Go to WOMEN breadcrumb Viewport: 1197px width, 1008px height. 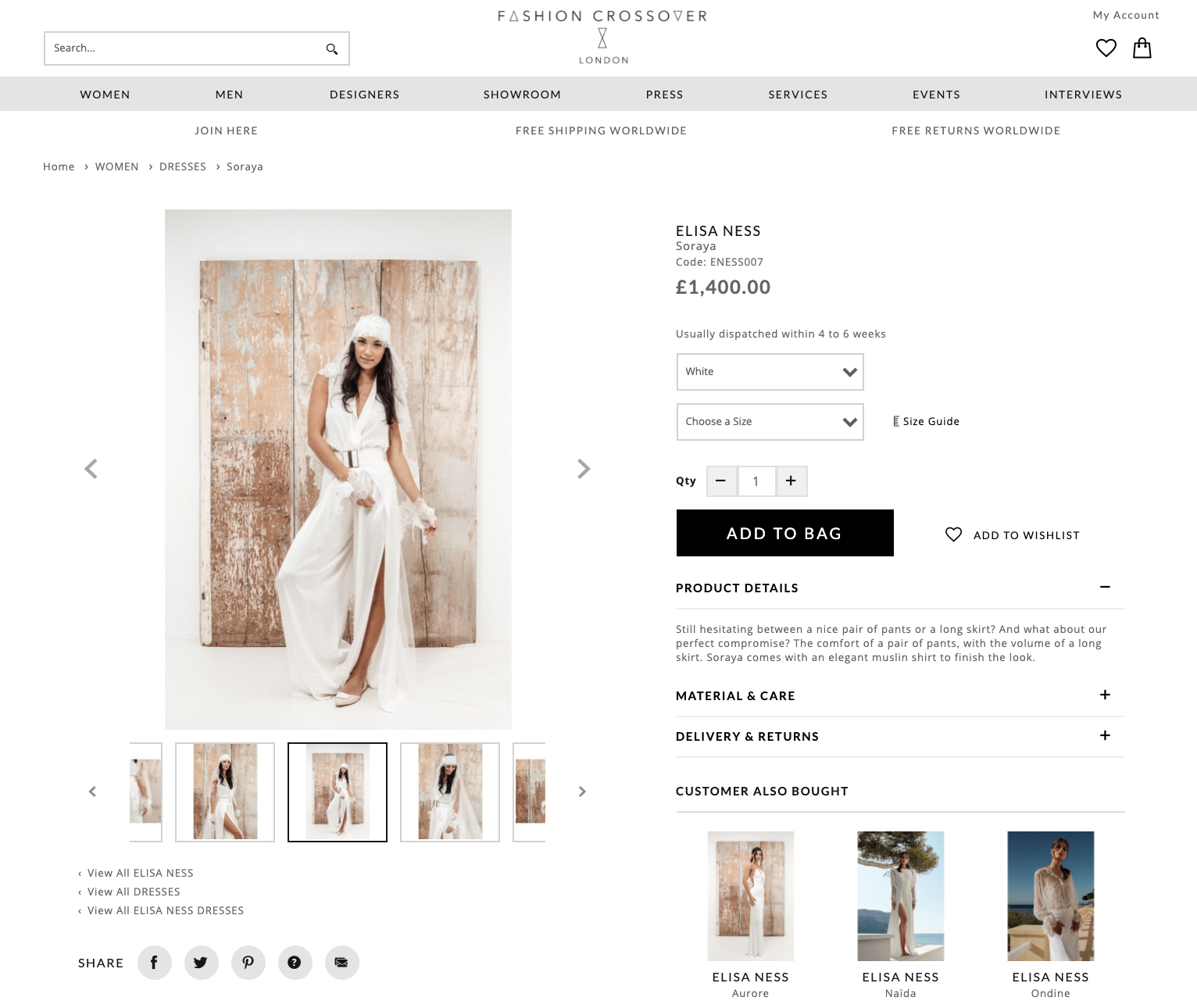[x=117, y=166]
